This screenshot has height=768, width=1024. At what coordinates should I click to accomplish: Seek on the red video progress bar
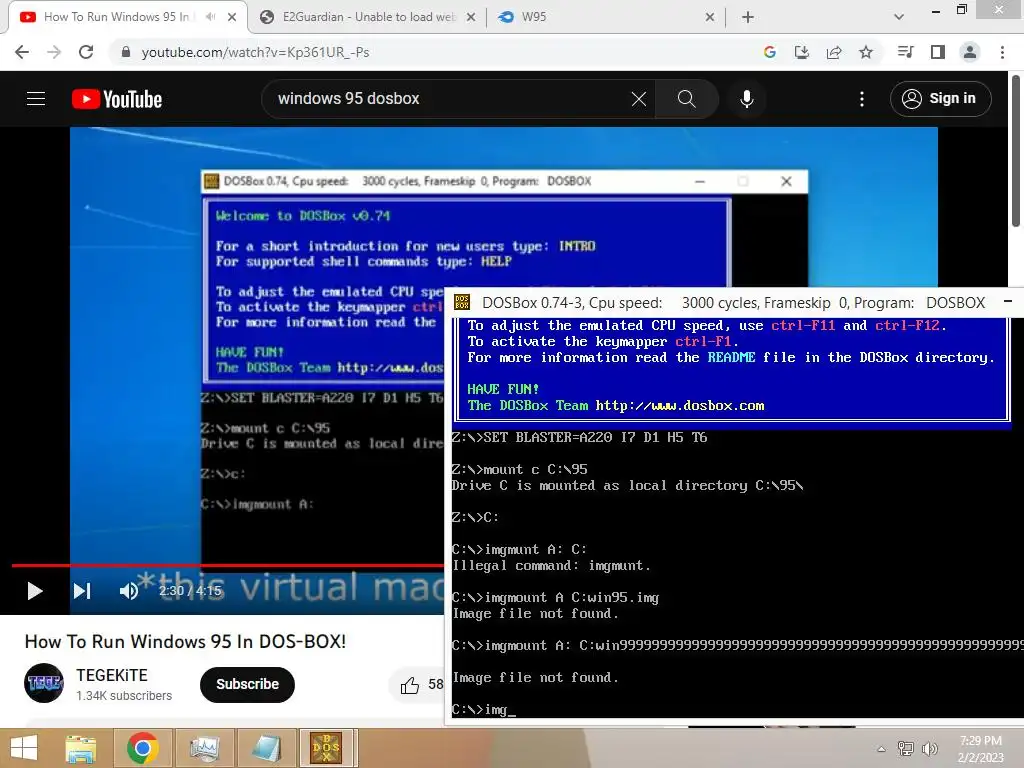pyautogui.click(x=227, y=565)
